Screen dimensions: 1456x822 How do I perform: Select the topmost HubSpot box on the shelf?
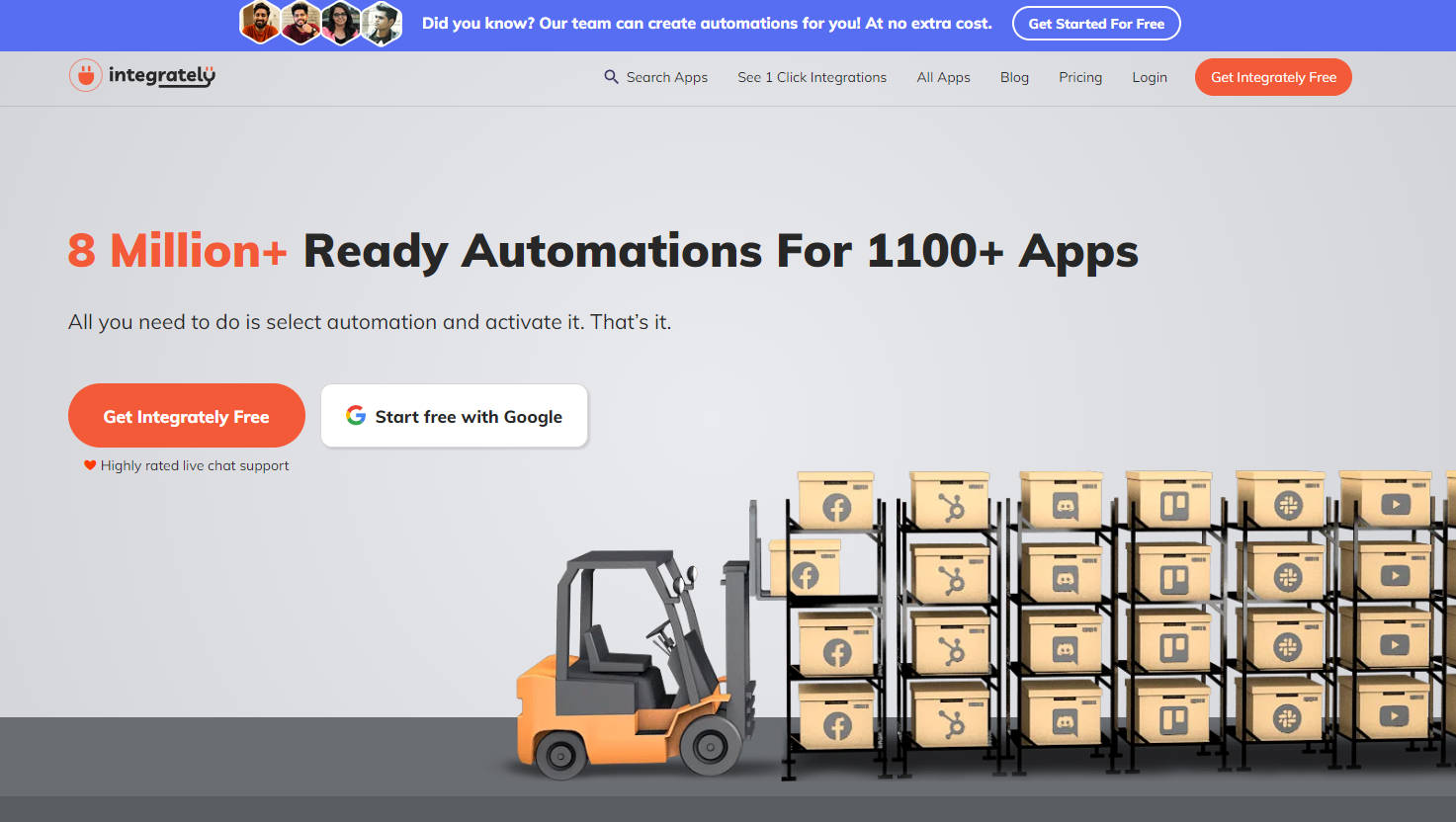pos(950,501)
